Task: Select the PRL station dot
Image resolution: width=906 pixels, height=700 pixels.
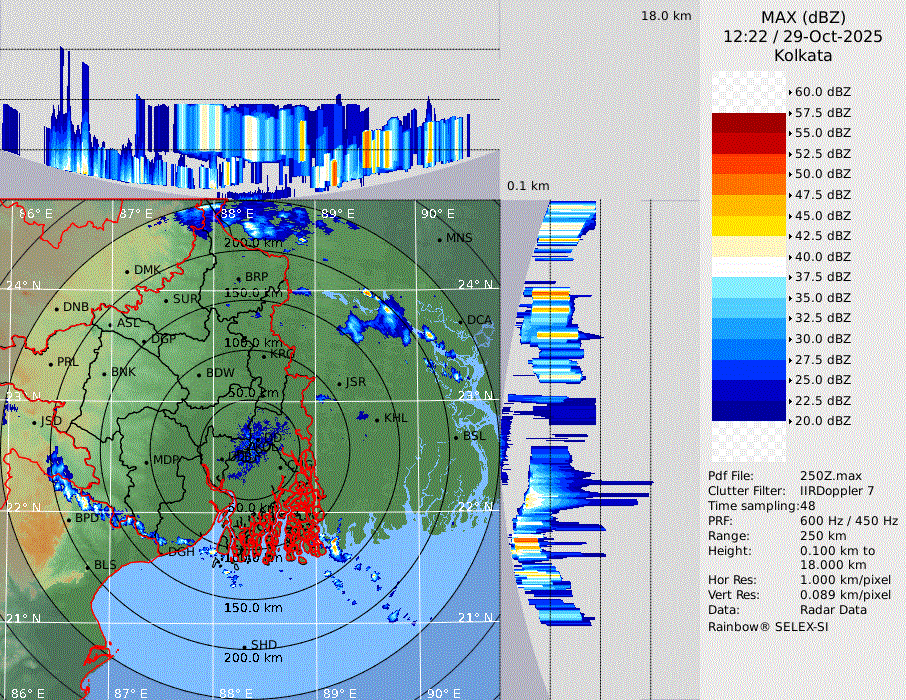Action: pyautogui.click(x=50, y=362)
